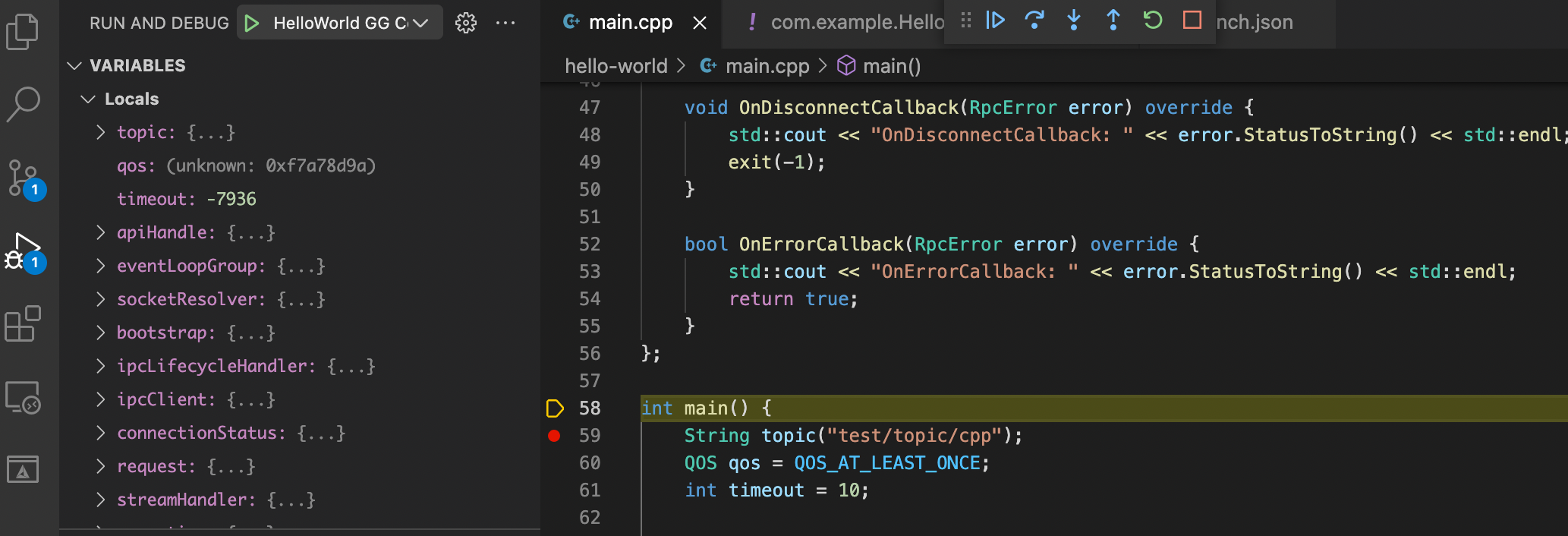Screen dimensions: 1568x536
Task: Expand the topic variable
Action: pyautogui.click(x=101, y=133)
